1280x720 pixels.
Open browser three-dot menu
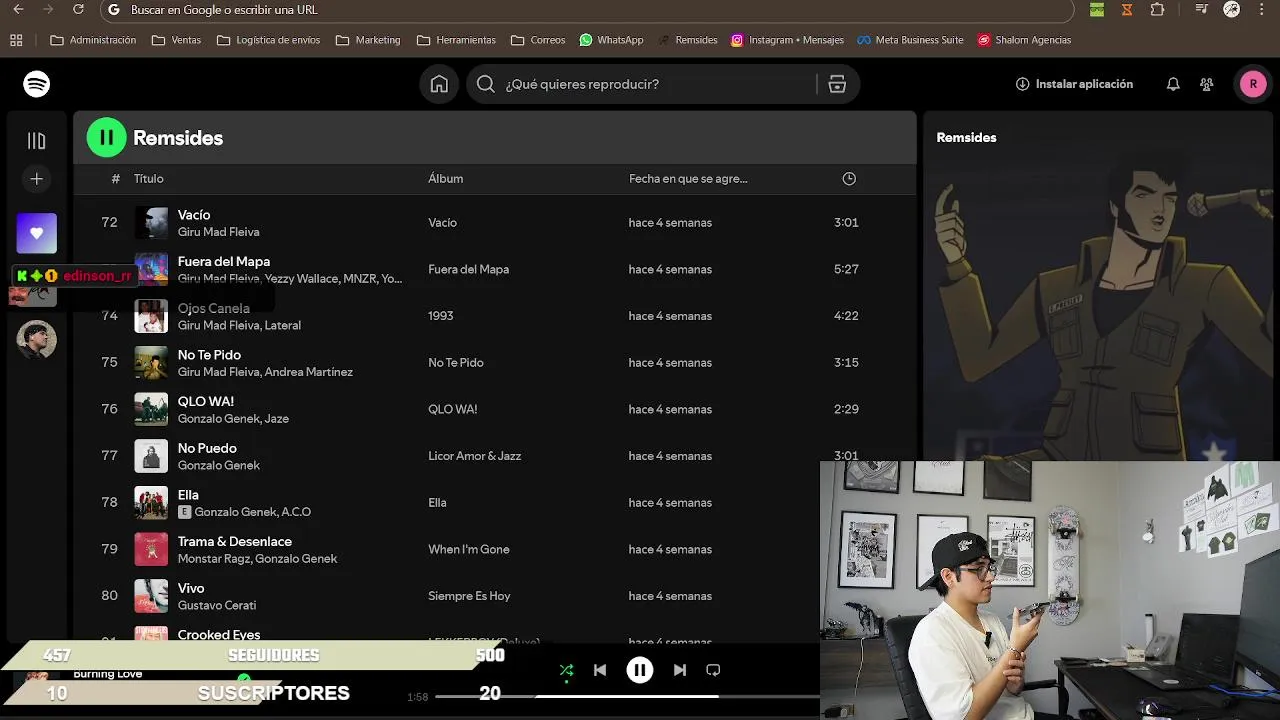(1263, 9)
